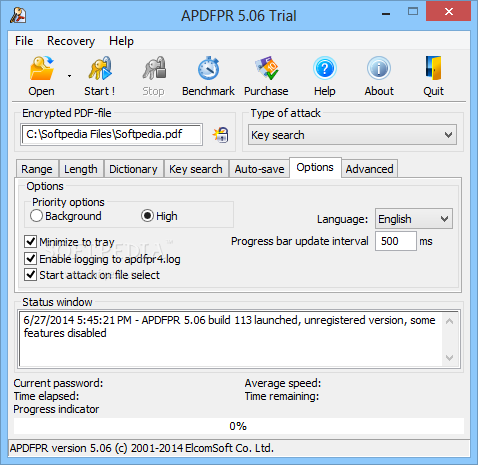Open the File menu
Screen dimensions: 478x465
tap(24, 41)
